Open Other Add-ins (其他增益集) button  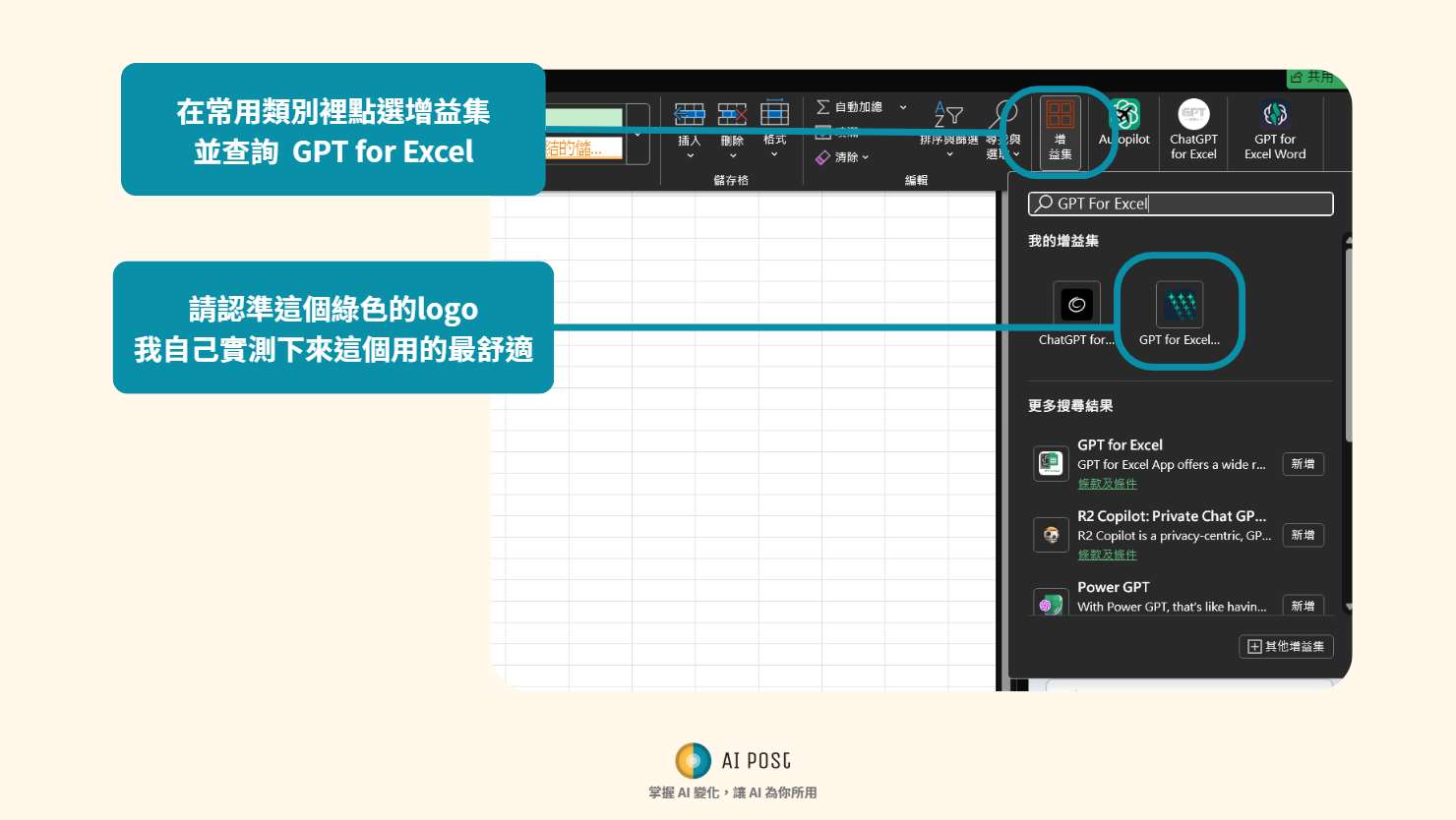(1286, 646)
